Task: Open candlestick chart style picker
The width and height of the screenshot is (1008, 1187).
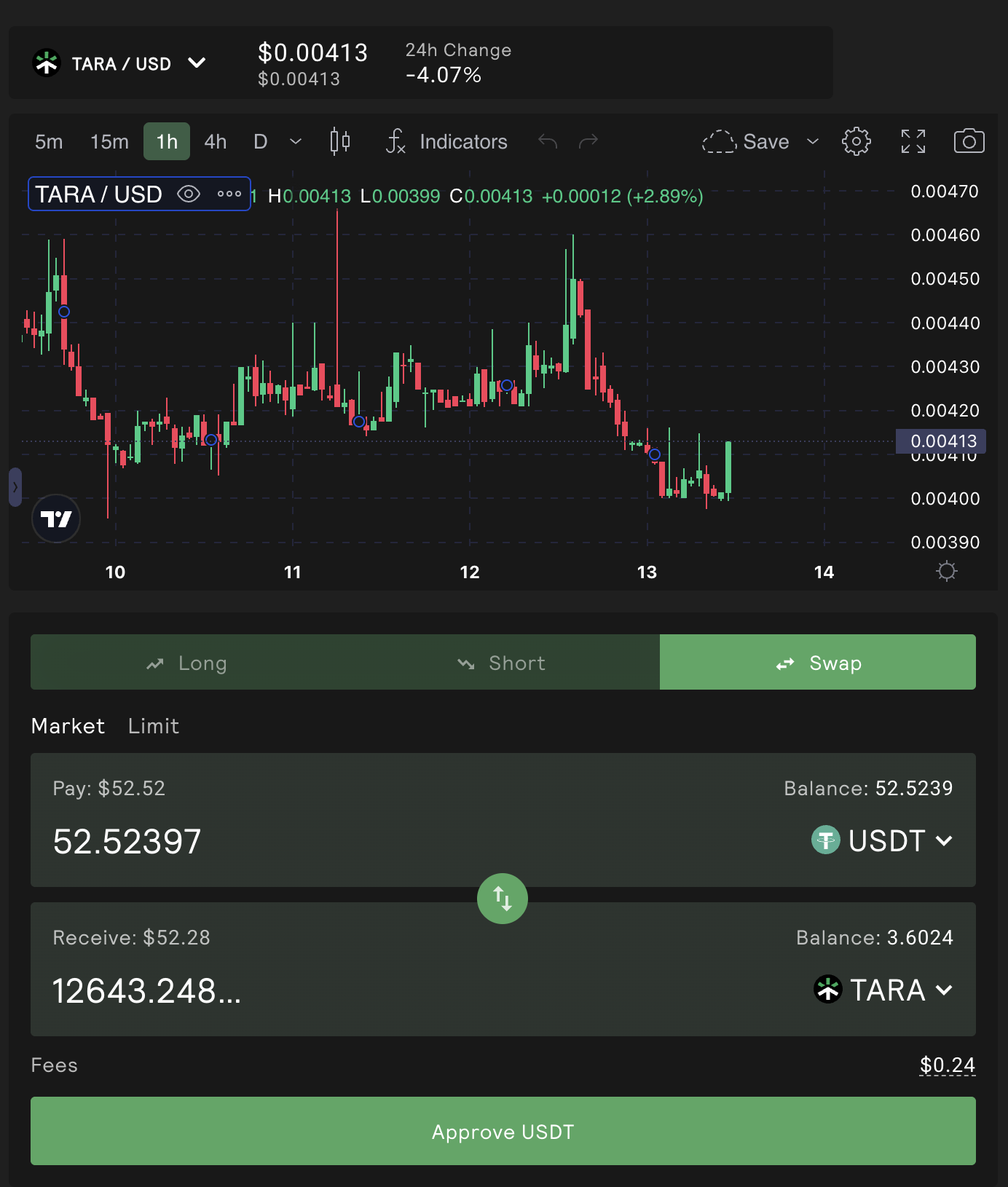Action: (x=340, y=141)
